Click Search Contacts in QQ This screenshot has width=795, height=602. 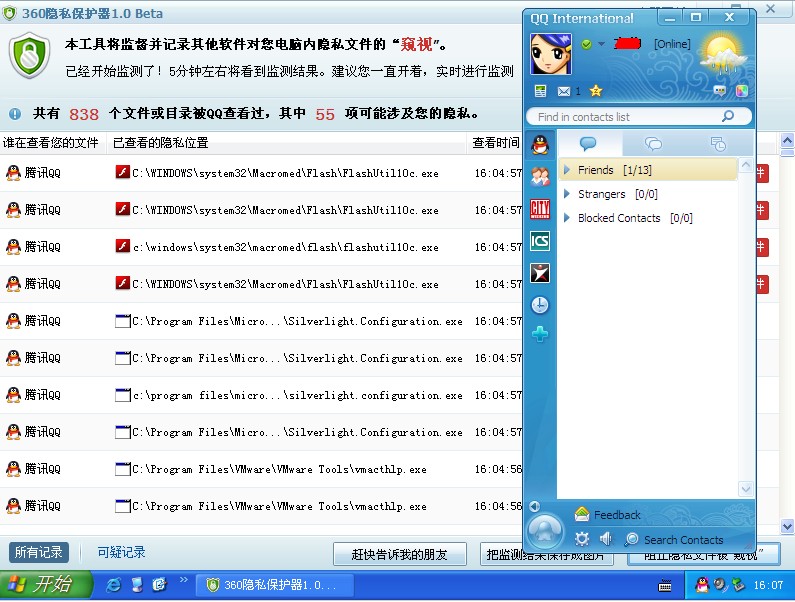pyautogui.click(x=674, y=540)
